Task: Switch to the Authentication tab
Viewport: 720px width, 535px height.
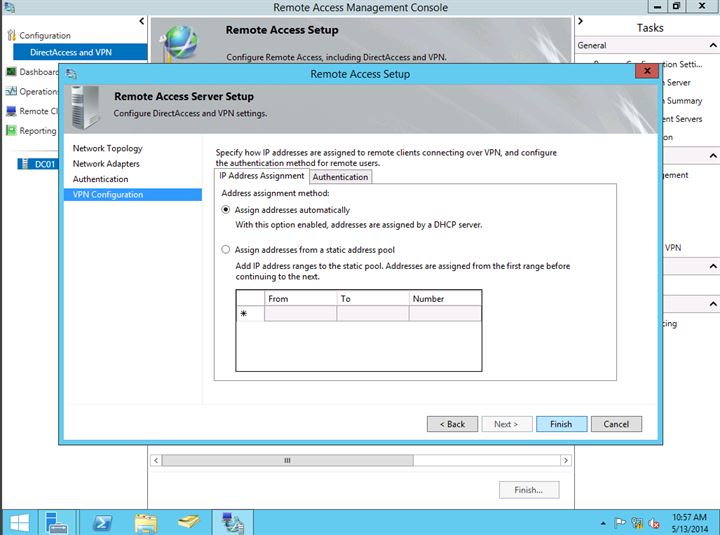Action: pos(340,177)
